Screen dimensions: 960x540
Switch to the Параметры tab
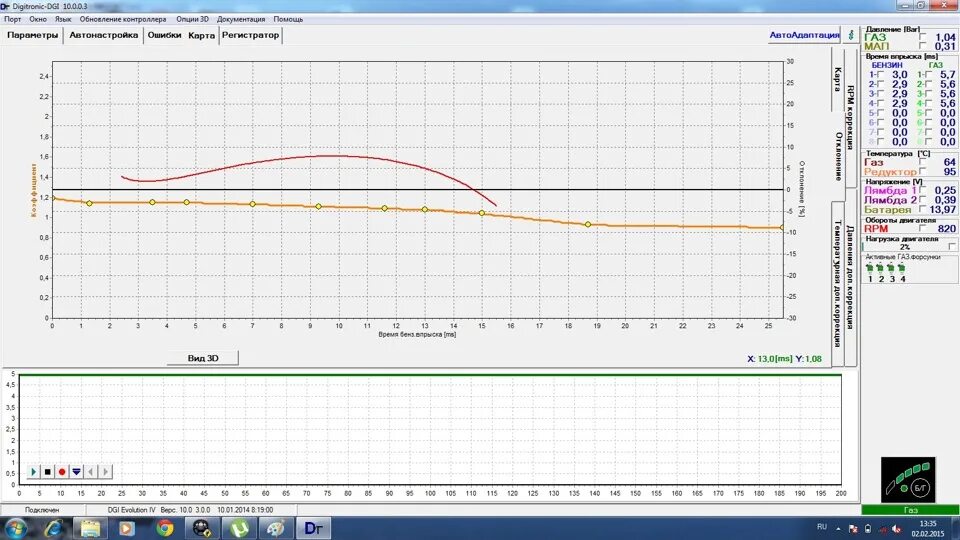tap(32, 35)
